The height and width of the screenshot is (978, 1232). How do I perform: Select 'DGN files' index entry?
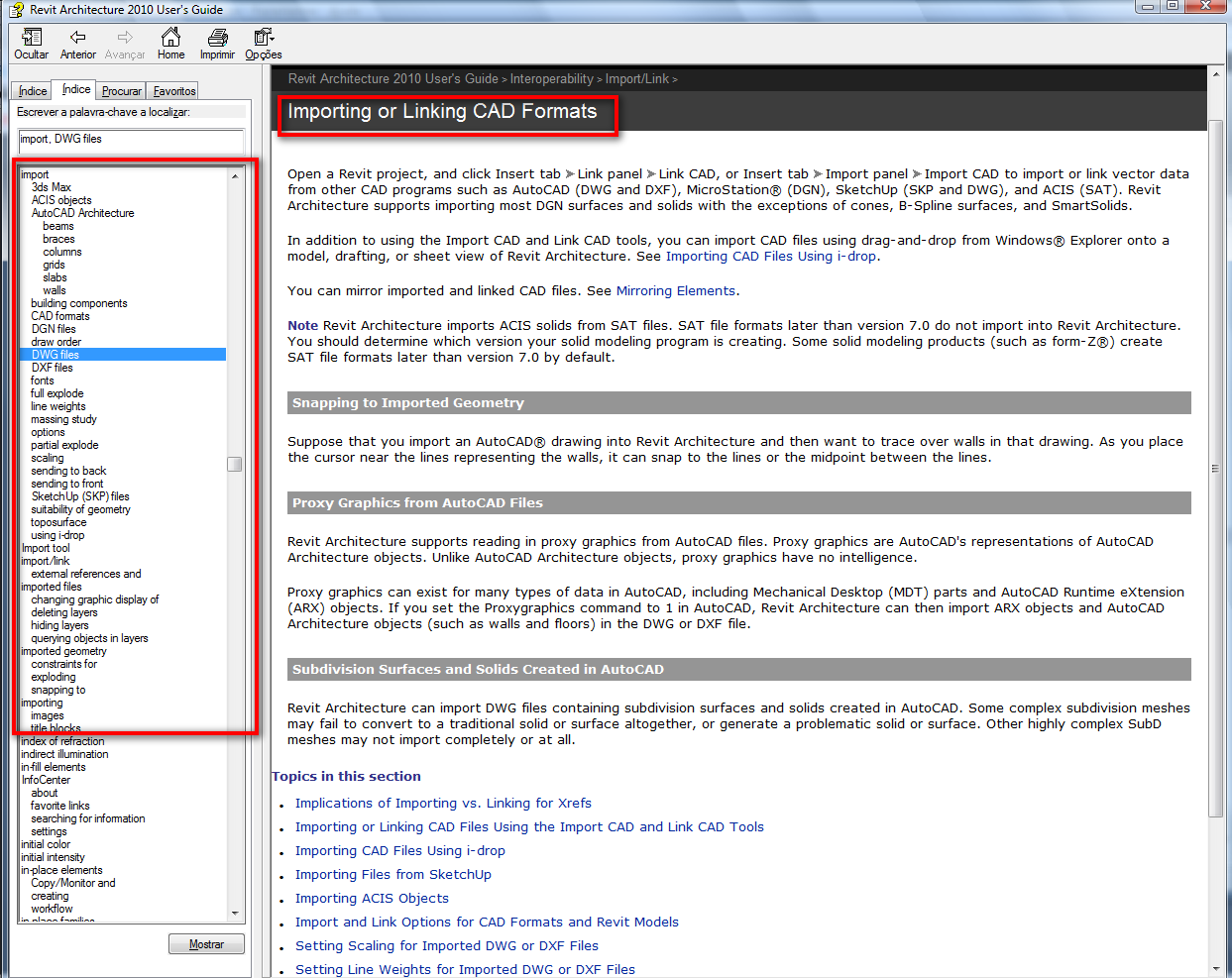point(54,329)
